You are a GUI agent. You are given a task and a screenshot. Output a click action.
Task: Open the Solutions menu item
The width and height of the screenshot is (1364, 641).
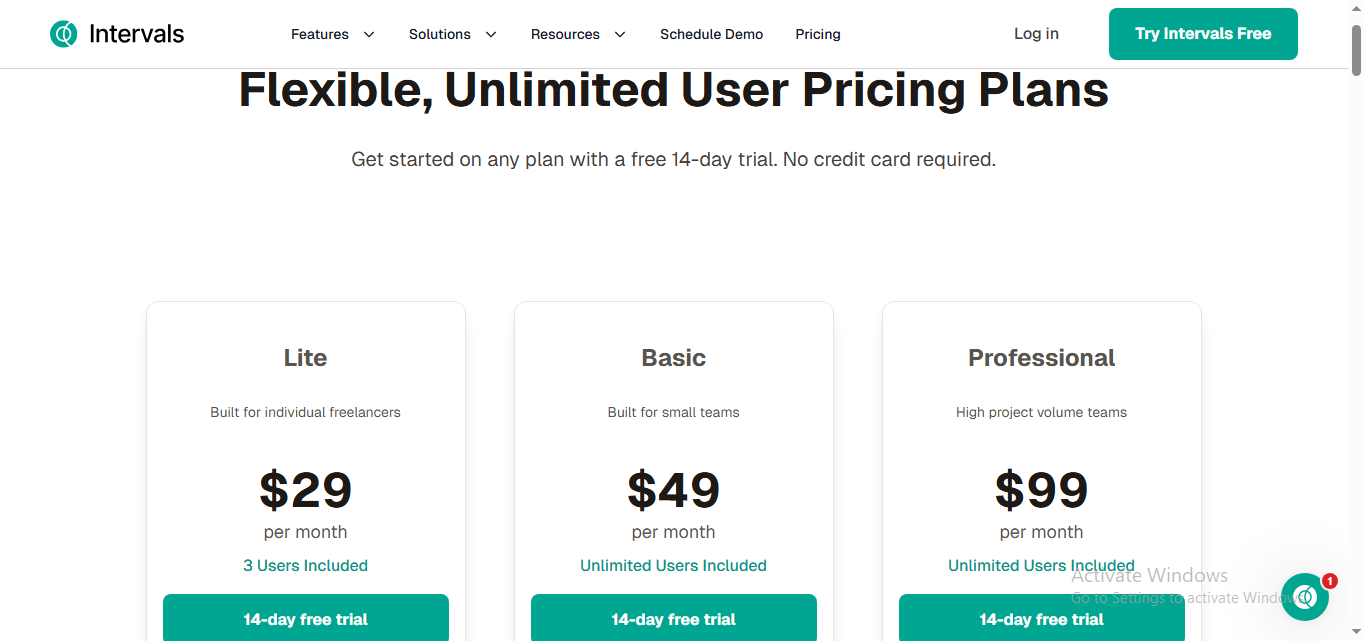439,34
